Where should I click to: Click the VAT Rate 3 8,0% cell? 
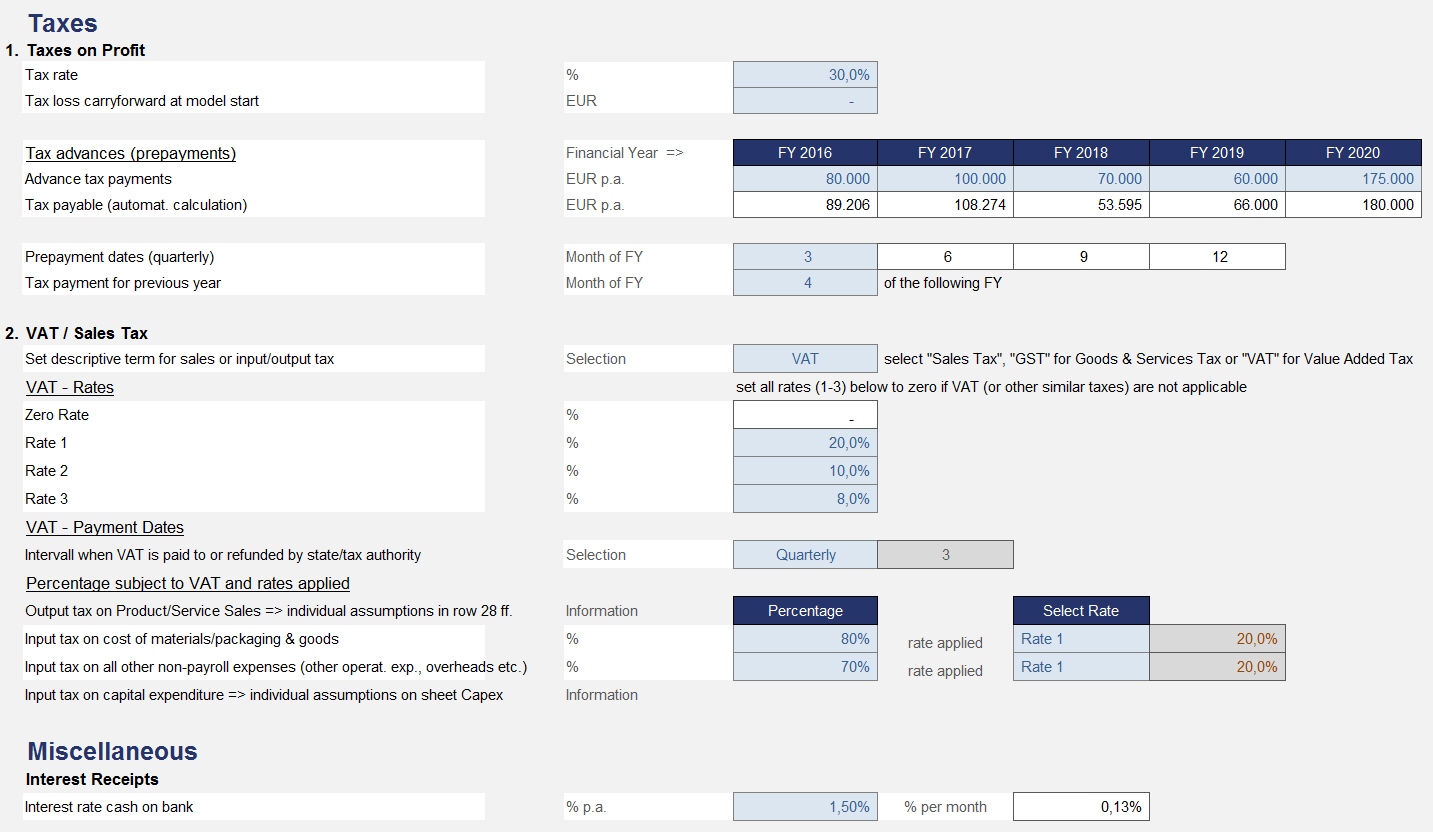click(x=805, y=499)
